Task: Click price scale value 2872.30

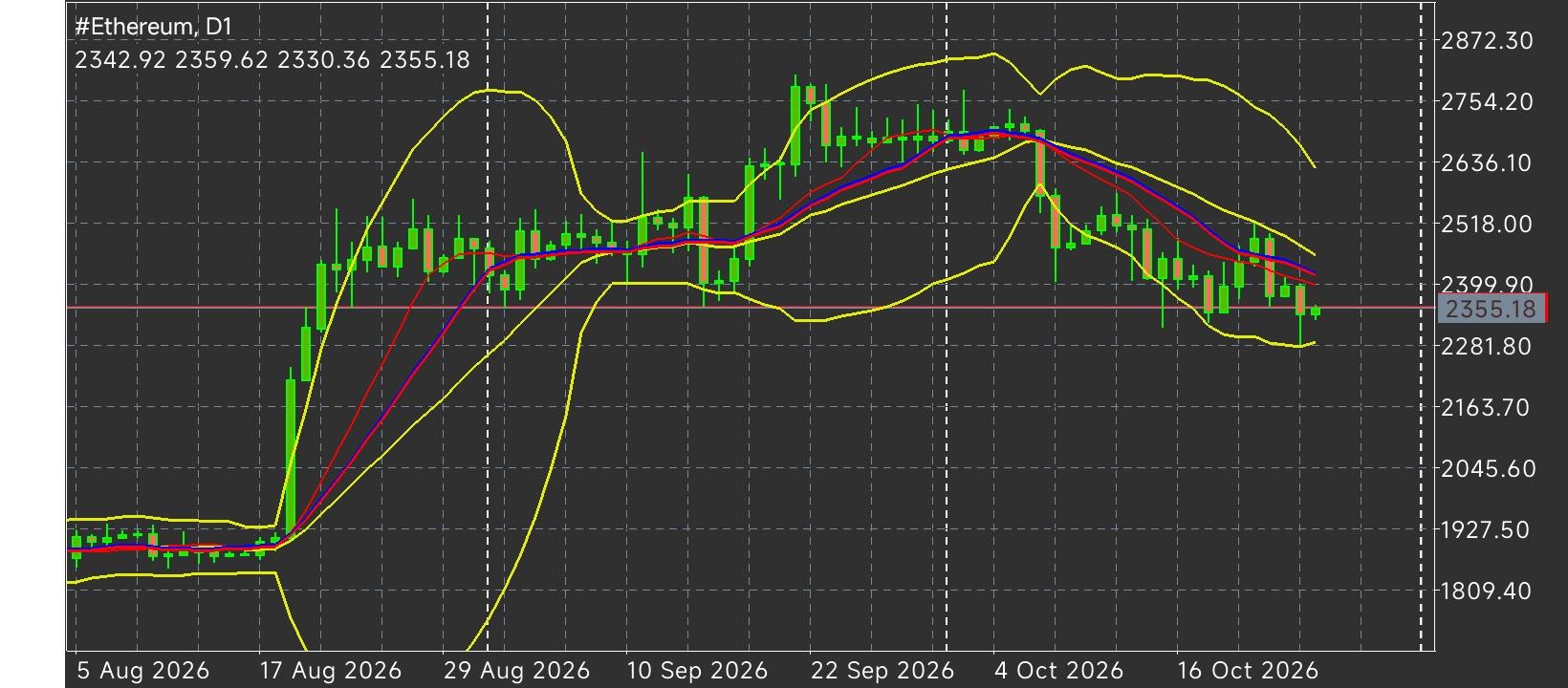Action: click(x=1487, y=41)
